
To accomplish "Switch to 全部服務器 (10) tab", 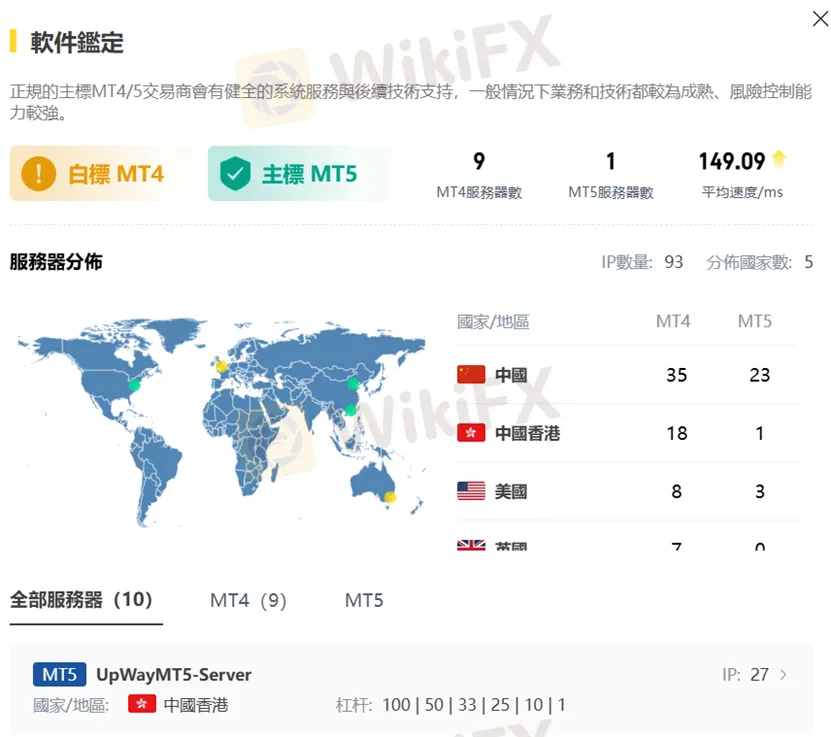I will coord(81,600).
